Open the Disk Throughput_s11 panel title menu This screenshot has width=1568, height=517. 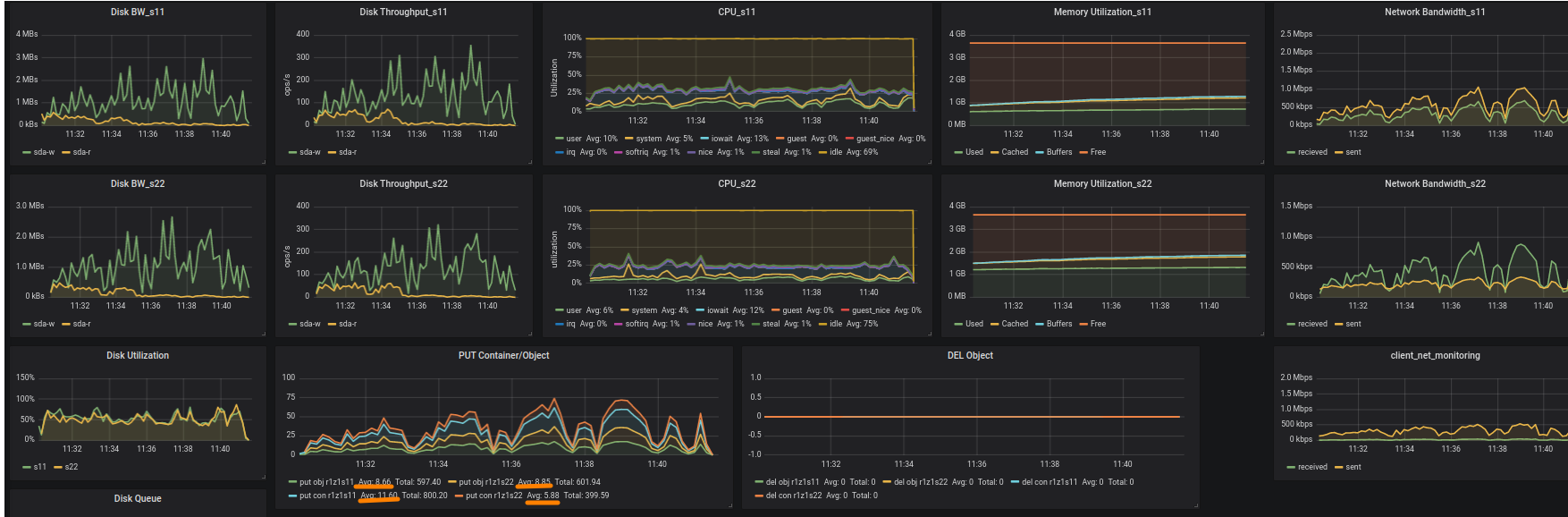[x=403, y=12]
